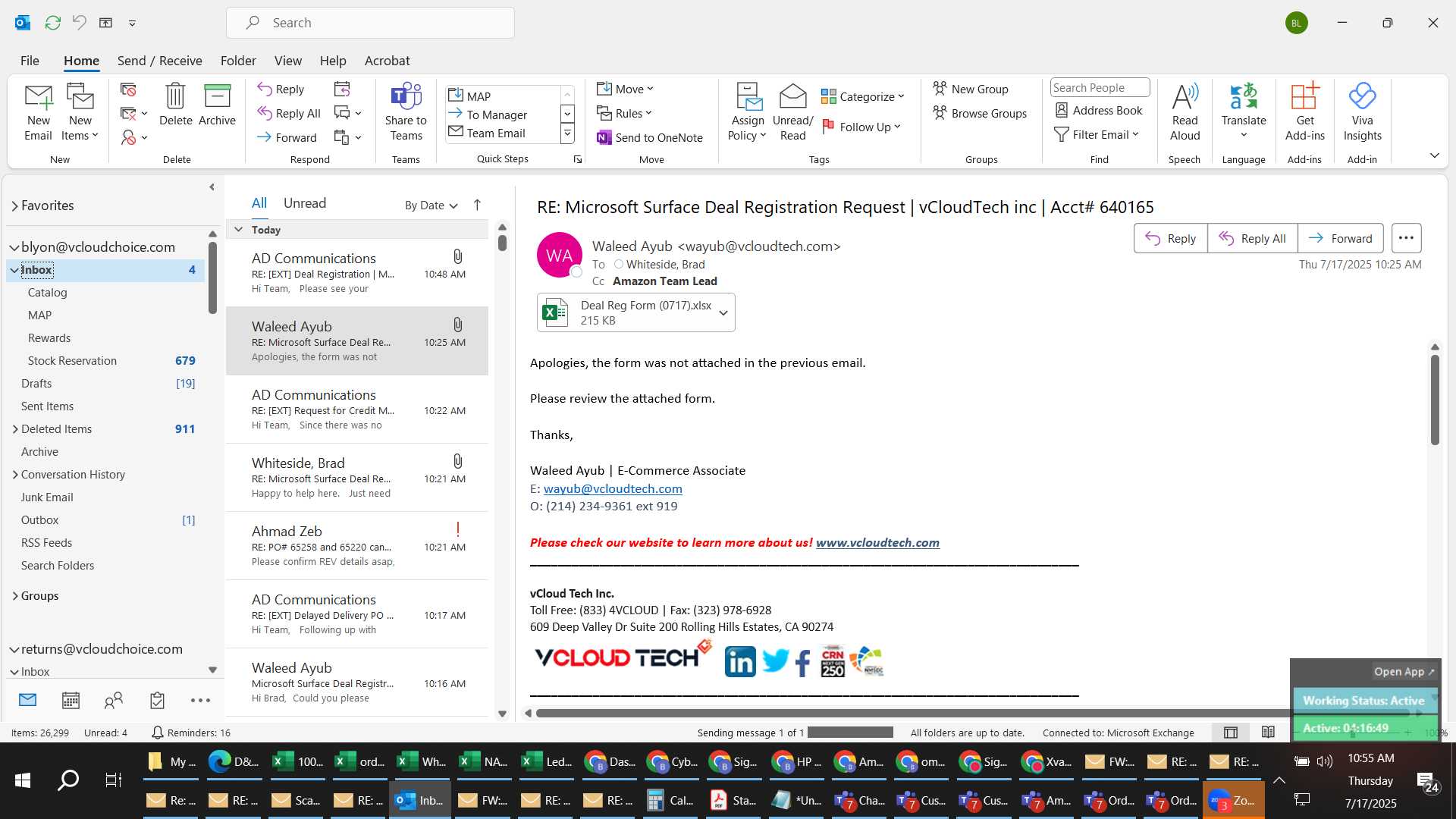Expand the Favorites section
The width and height of the screenshot is (1456, 819).
tap(14, 206)
